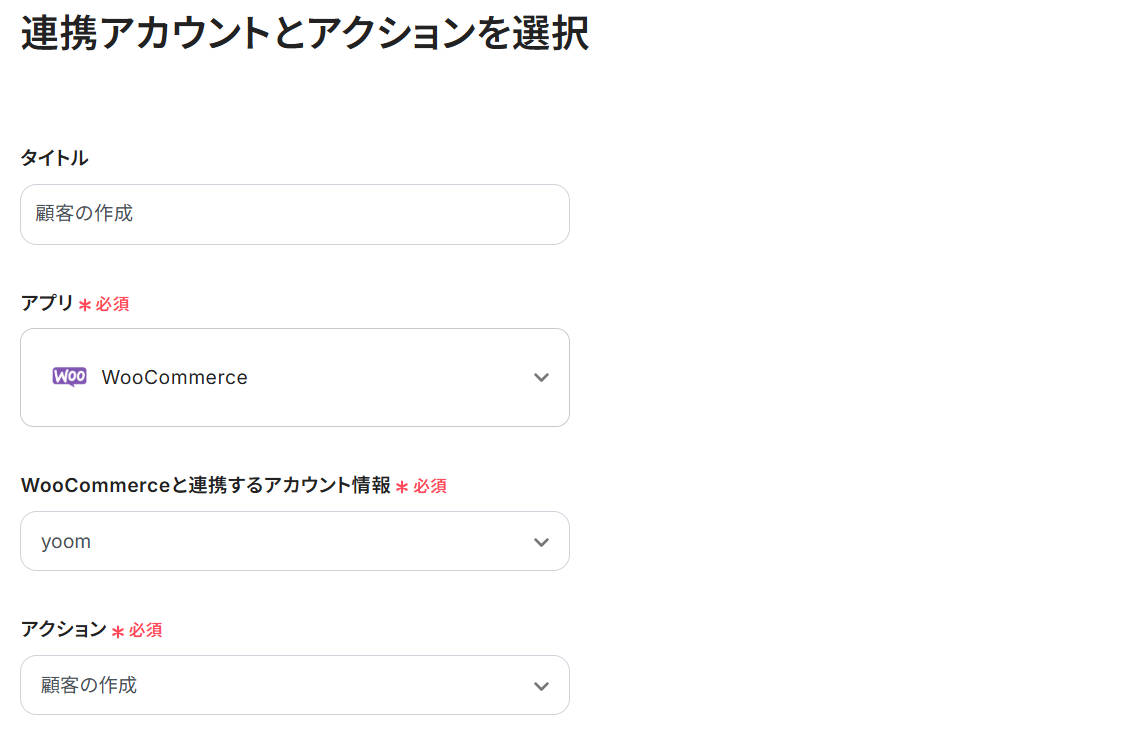Click the chevron on the アクション field
1133x734 pixels.
[x=541, y=685]
